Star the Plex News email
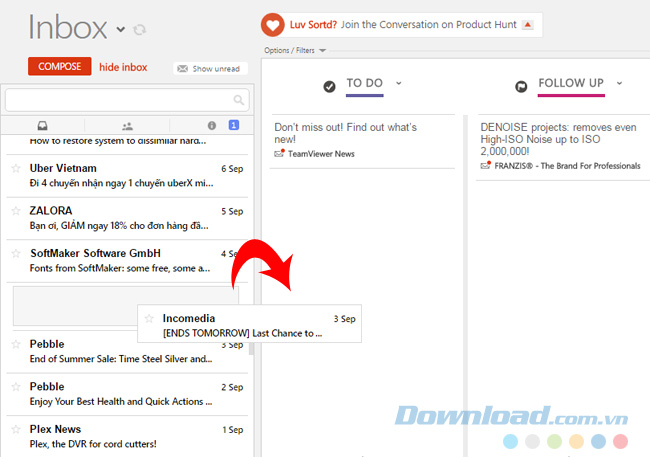 [x=16, y=429]
